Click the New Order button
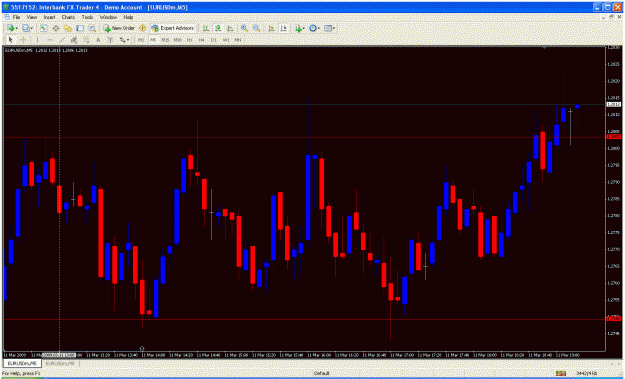 coord(119,28)
